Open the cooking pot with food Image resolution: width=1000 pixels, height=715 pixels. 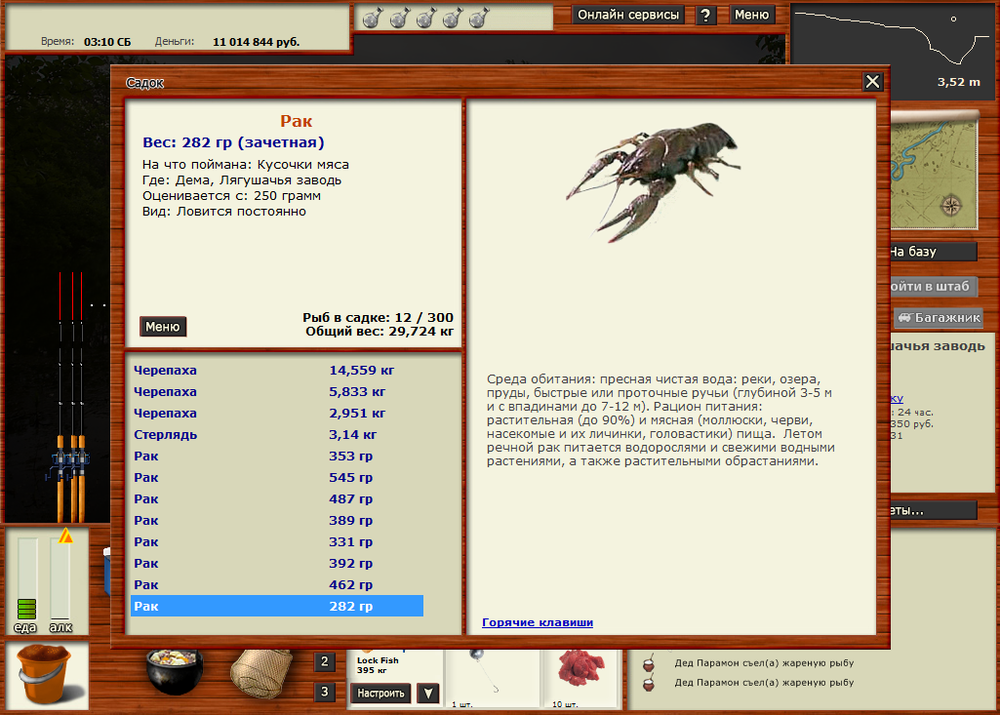174,671
